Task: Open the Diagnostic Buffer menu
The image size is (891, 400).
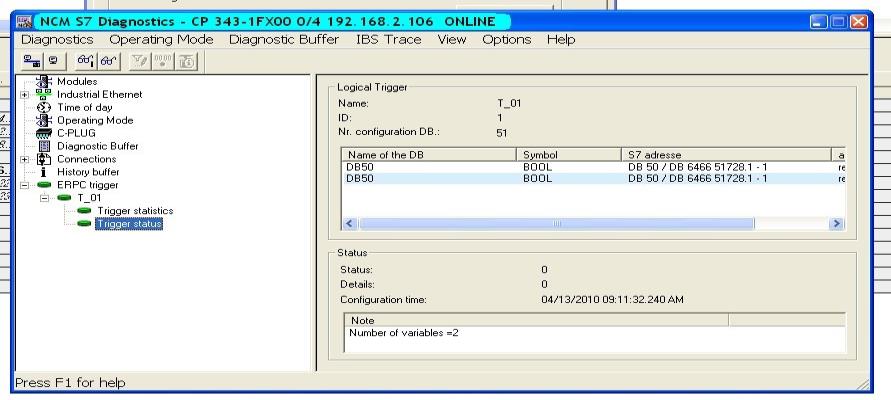Action: (x=284, y=40)
